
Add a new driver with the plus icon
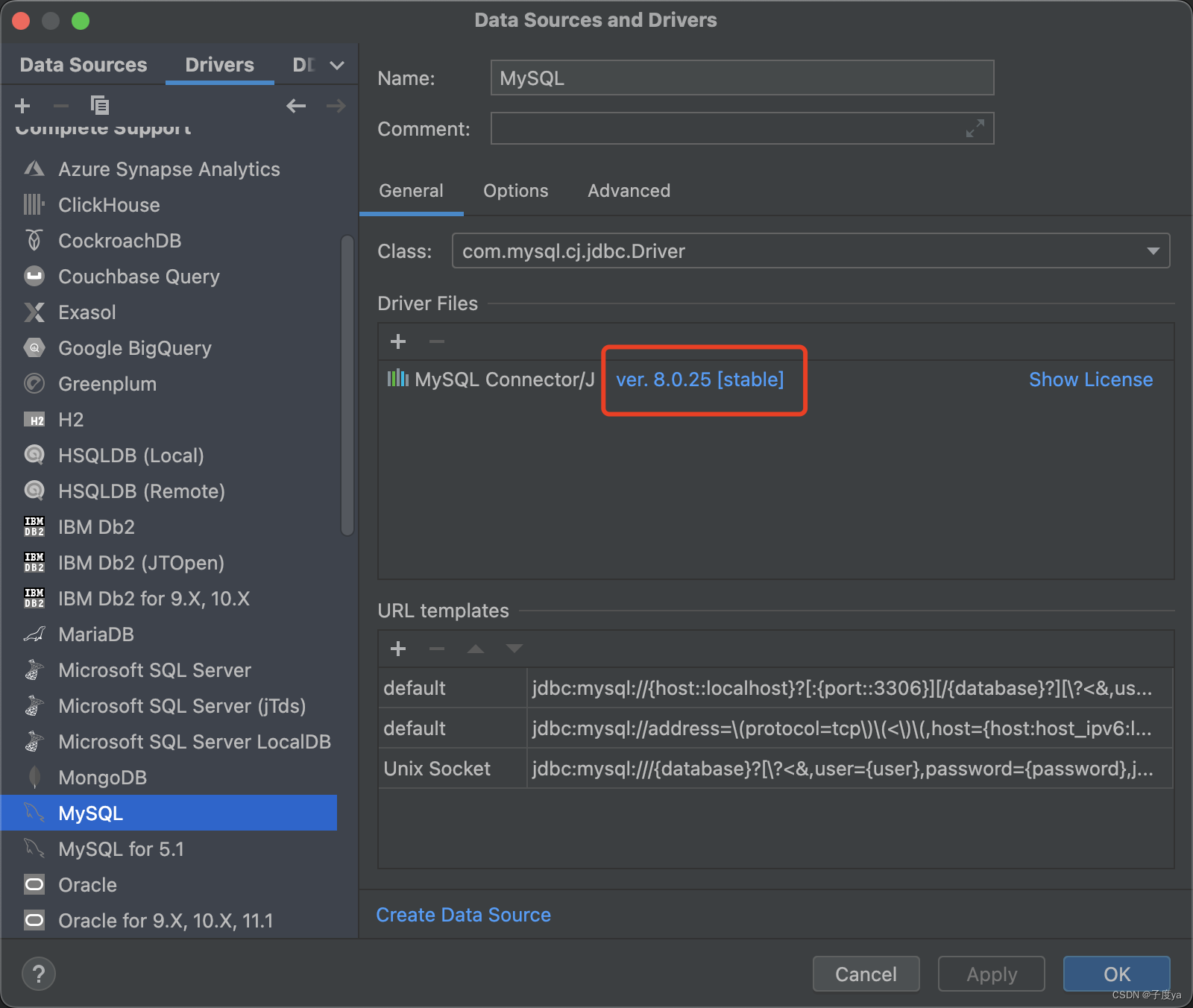(x=22, y=105)
